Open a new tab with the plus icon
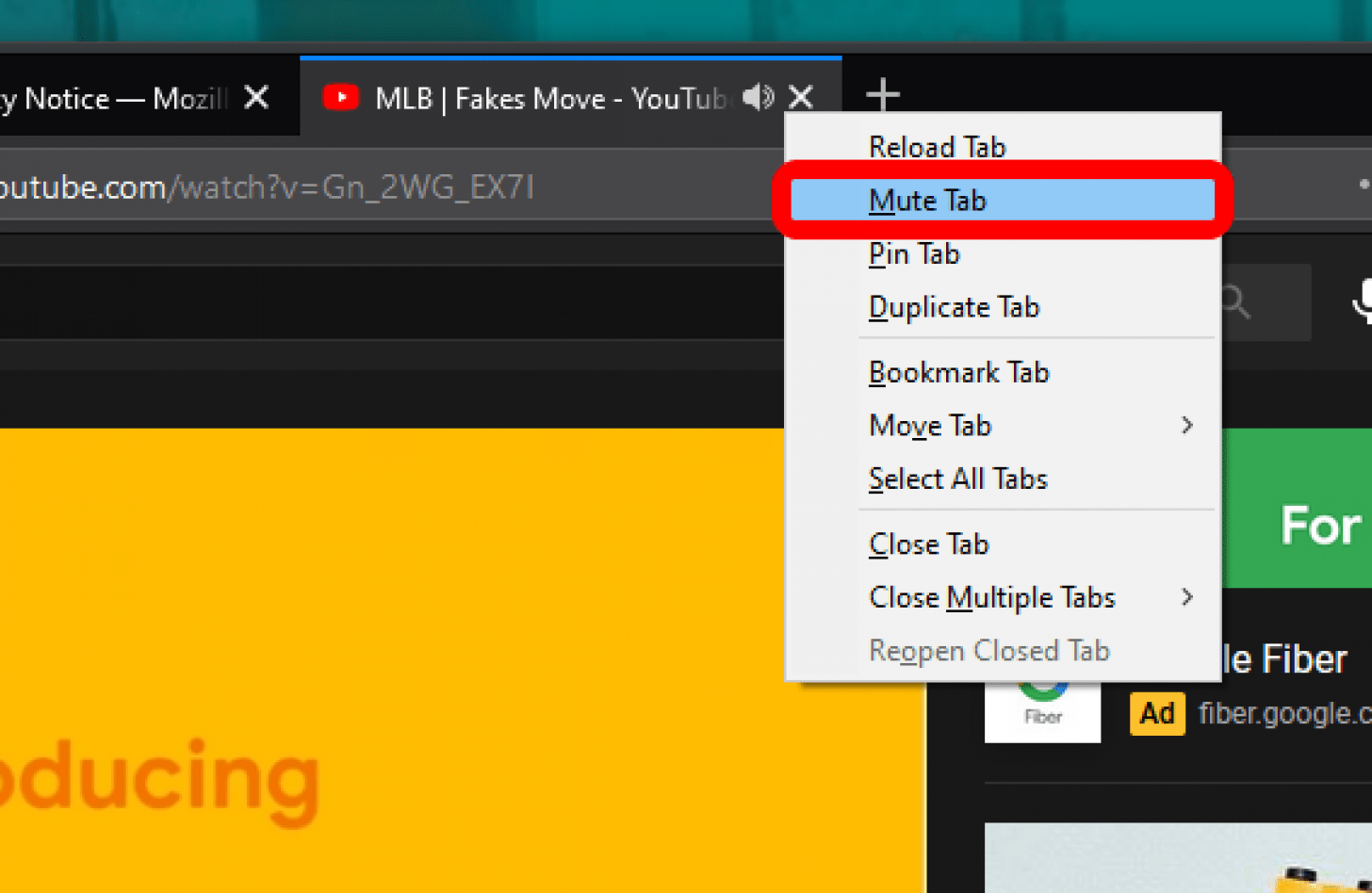Image resolution: width=1372 pixels, height=893 pixels. pyautogui.click(x=882, y=93)
